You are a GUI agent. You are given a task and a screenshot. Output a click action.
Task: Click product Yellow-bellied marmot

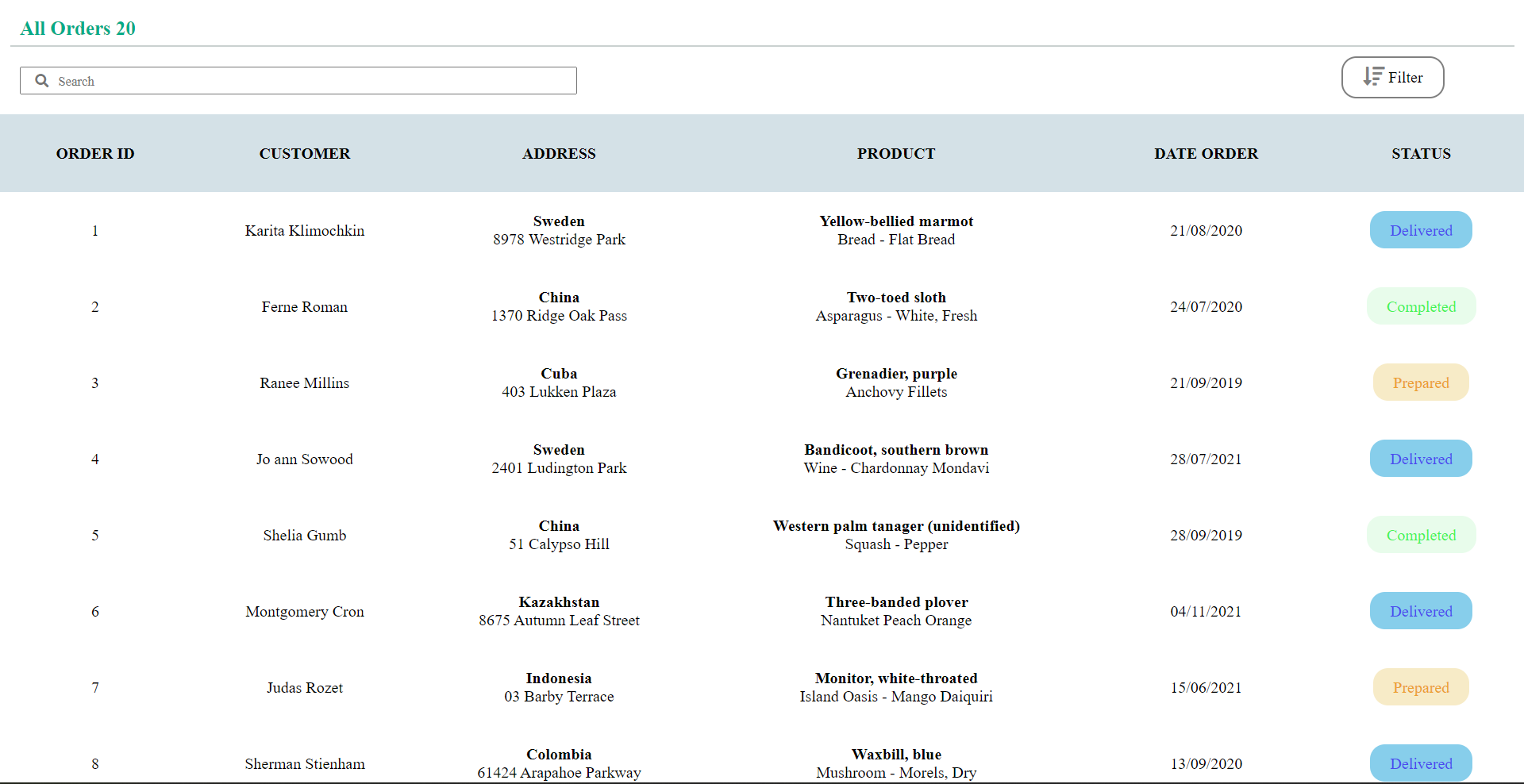(x=896, y=221)
